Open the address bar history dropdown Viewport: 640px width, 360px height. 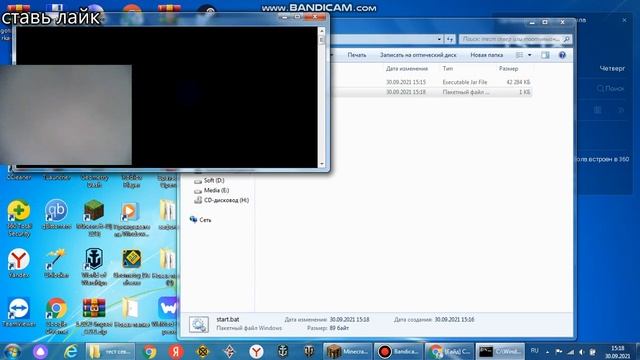tap(439, 39)
